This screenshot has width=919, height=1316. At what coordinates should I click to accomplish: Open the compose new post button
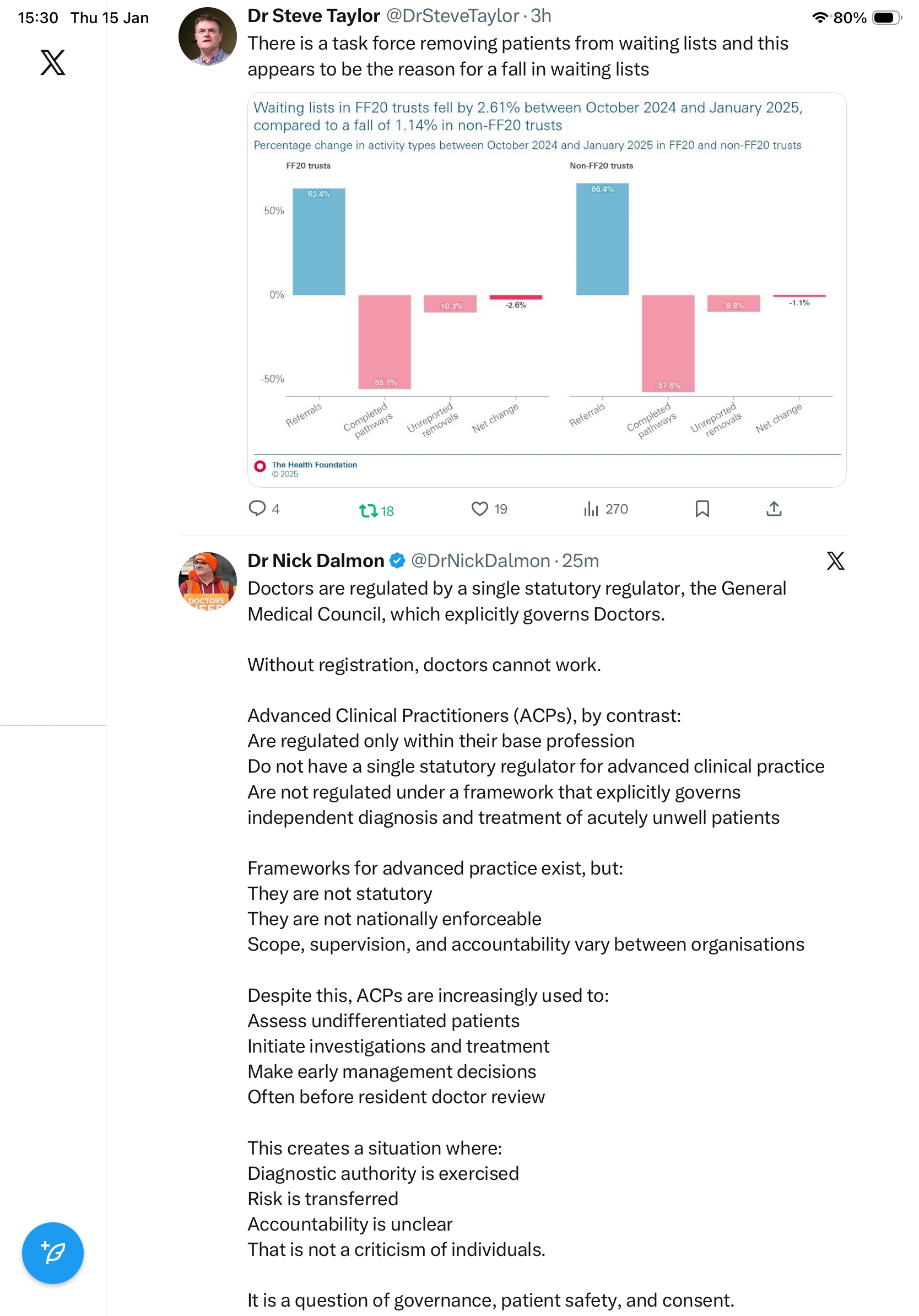[x=53, y=1253]
